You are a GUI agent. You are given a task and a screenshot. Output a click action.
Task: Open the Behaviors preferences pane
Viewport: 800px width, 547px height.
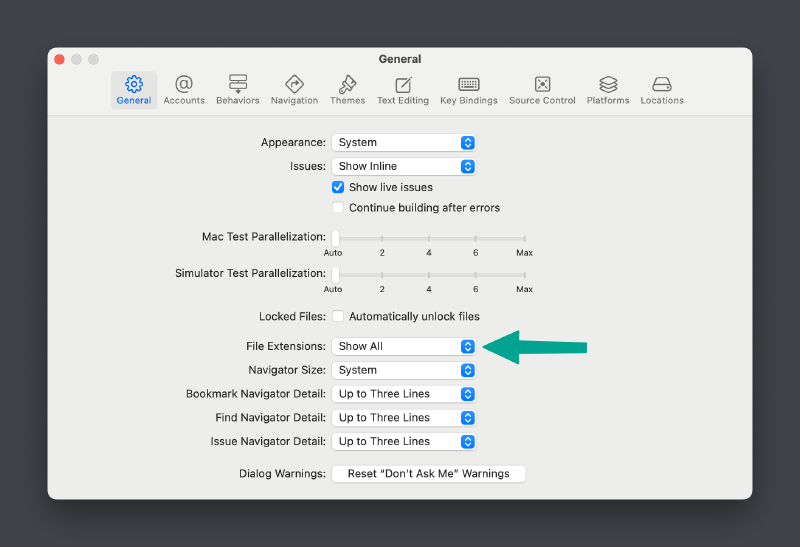pos(238,90)
